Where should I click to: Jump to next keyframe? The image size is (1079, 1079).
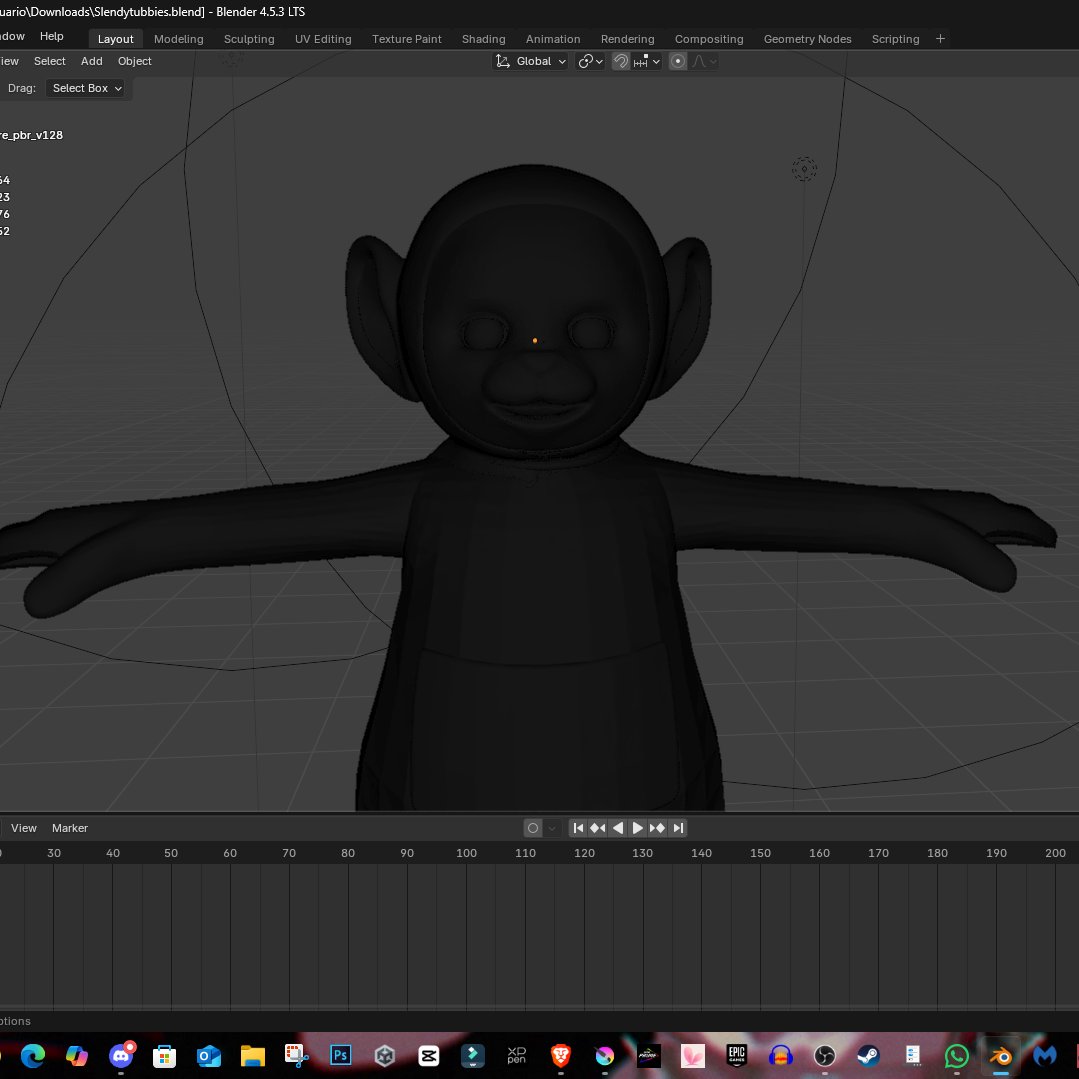click(x=657, y=828)
